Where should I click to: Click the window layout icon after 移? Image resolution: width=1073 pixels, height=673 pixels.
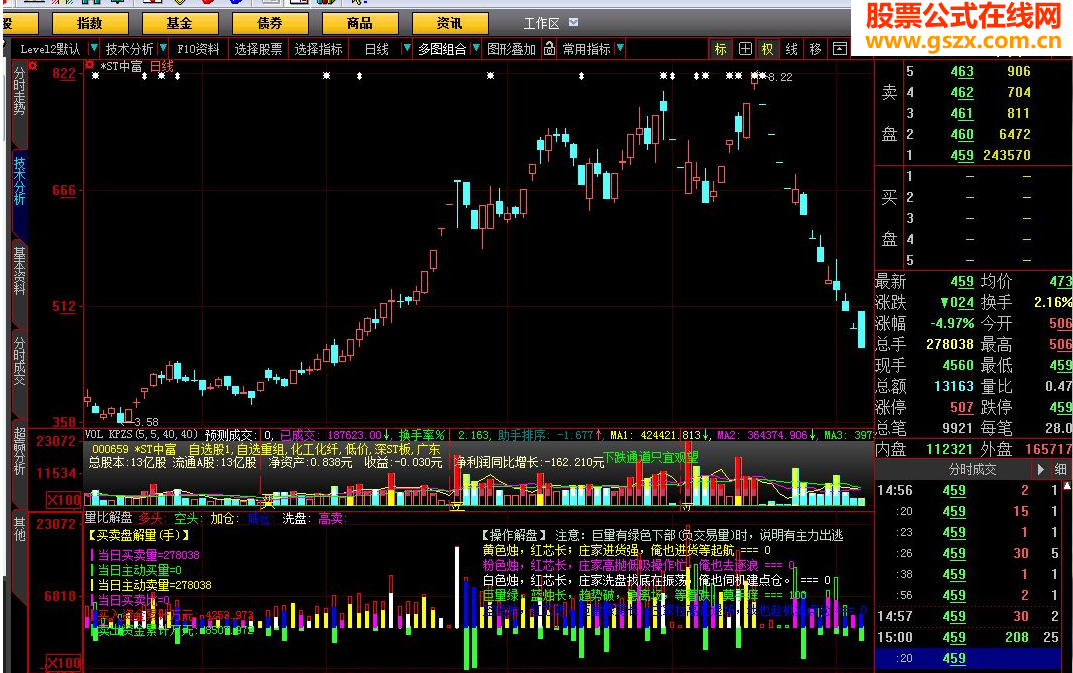tap(839, 48)
